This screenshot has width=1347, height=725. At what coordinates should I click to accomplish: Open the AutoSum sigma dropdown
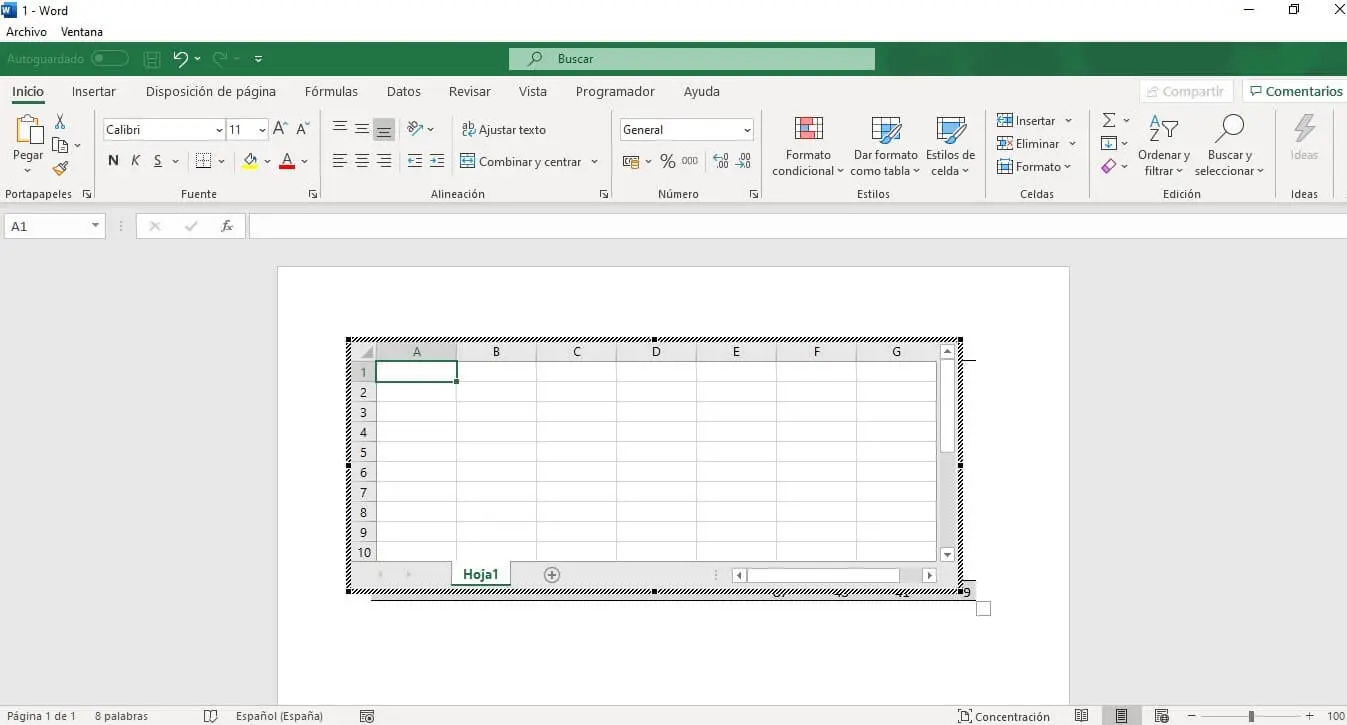point(1126,120)
